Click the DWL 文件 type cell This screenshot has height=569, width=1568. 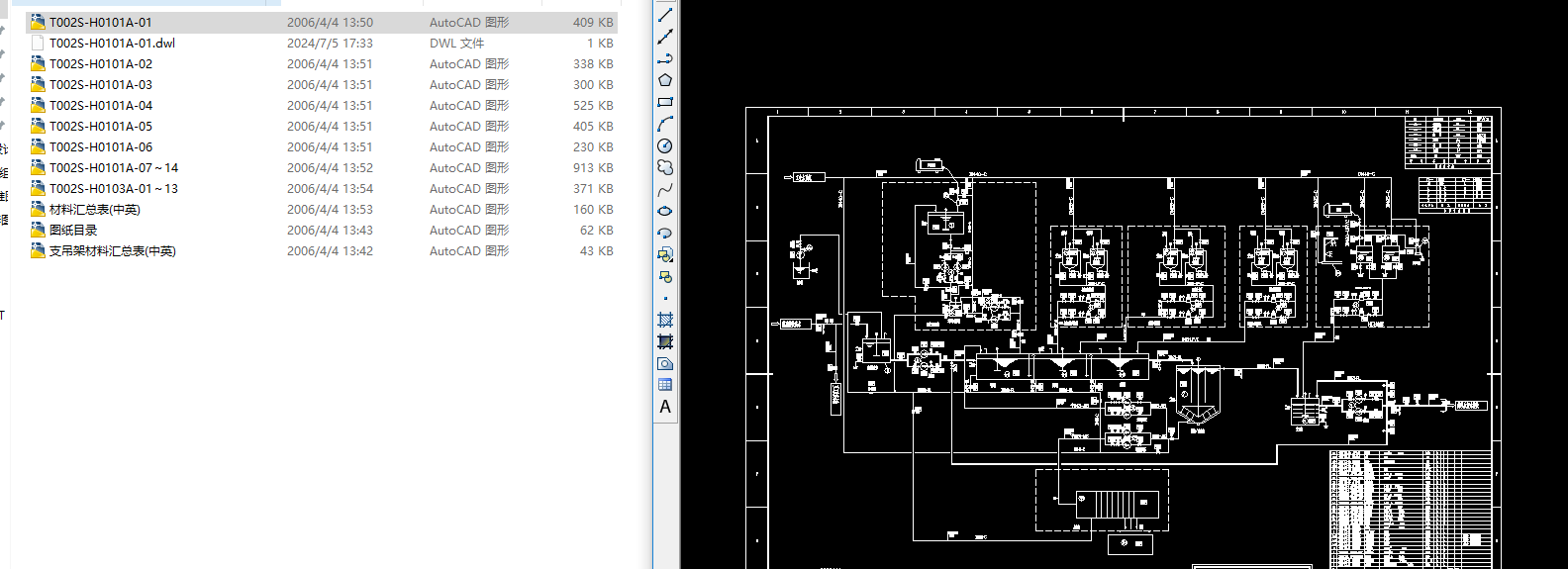[x=456, y=43]
